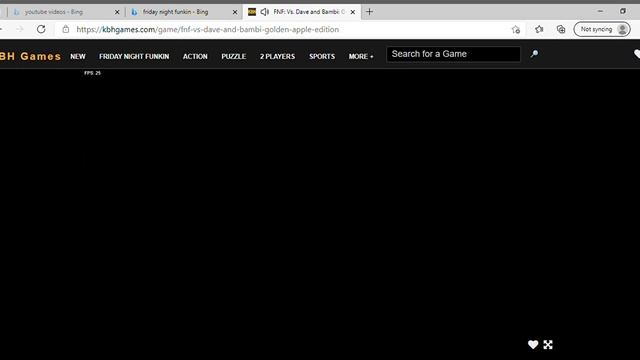The width and height of the screenshot is (640, 360).
Task: Open the FRIDAY NIGHT FUNKIN category
Action: (x=134, y=56)
